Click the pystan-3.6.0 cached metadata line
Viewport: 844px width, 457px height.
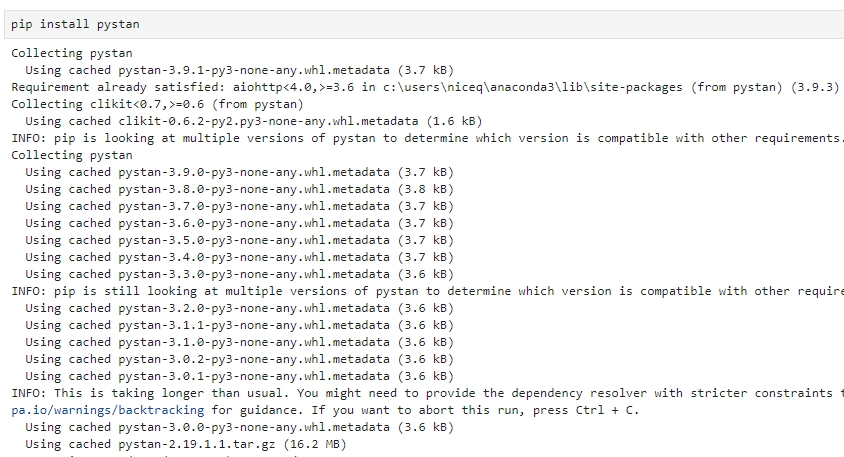click(240, 223)
